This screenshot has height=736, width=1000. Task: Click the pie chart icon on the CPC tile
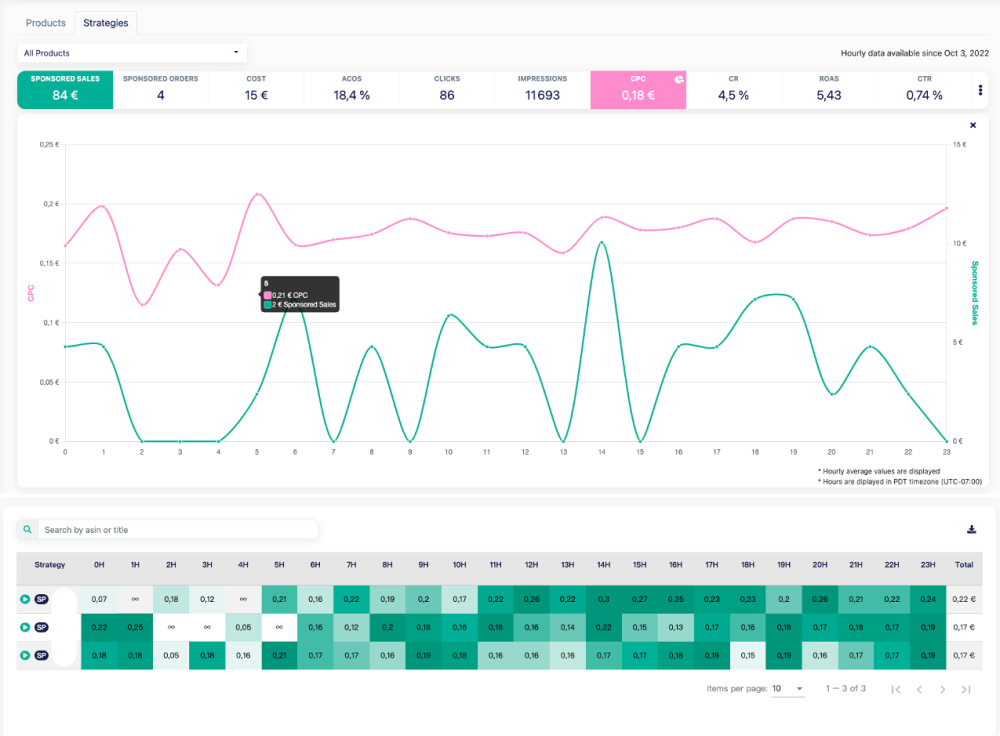tap(677, 78)
